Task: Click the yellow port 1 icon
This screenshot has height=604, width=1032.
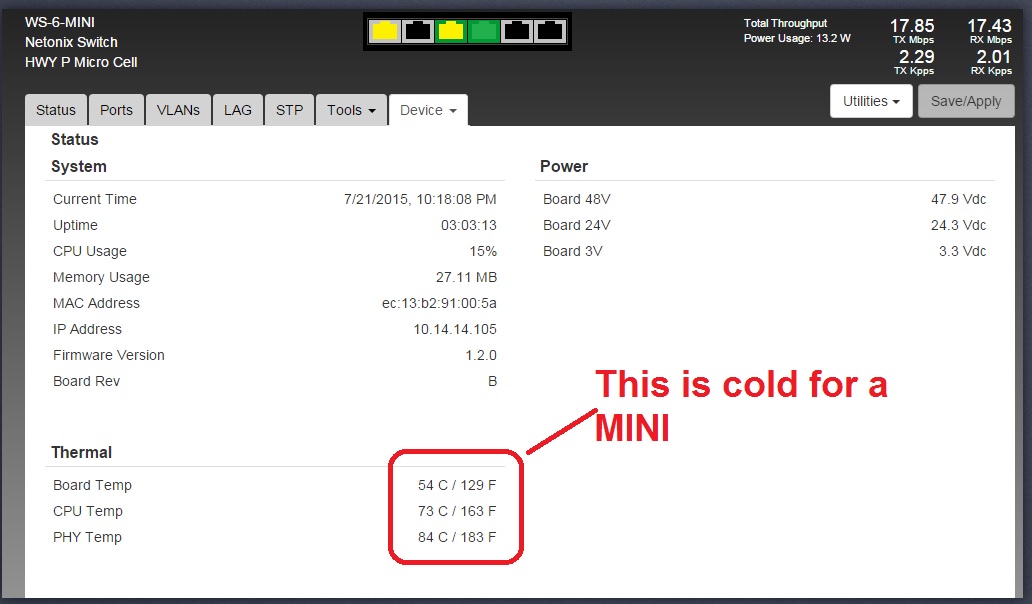Action: tap(385, 31)
